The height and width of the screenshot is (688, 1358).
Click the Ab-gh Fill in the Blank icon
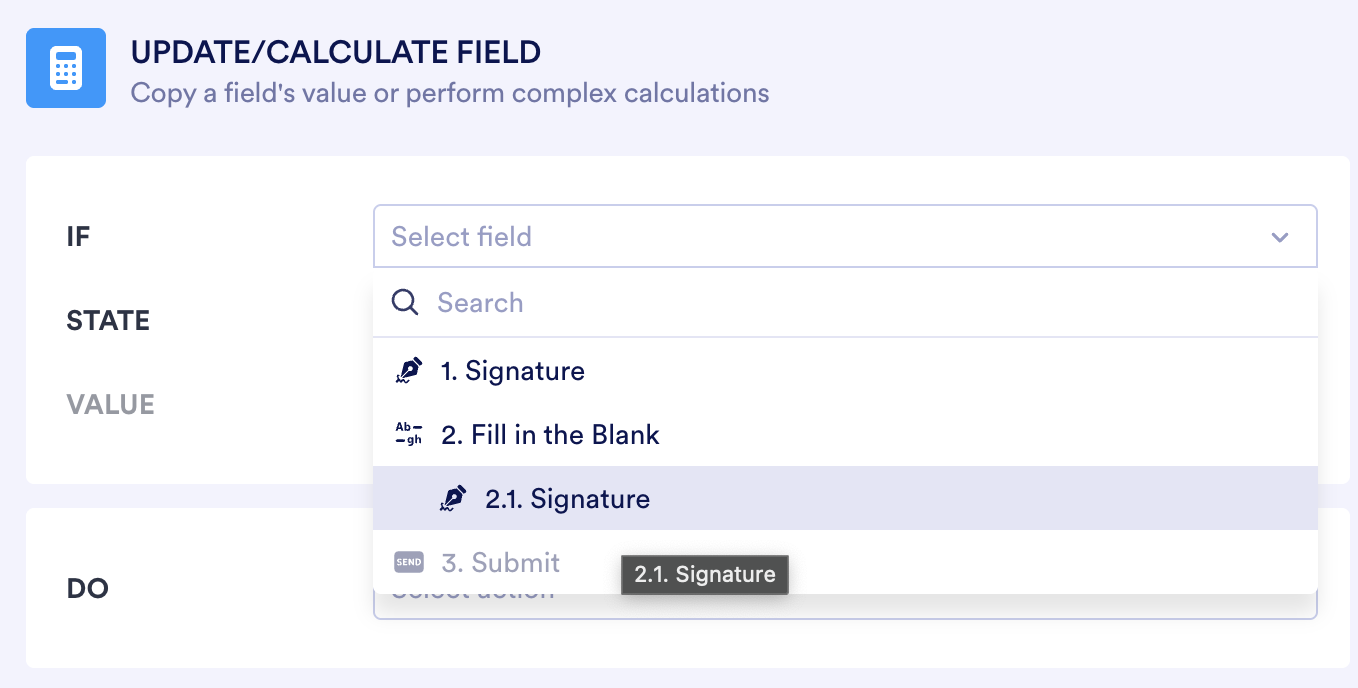pos(409,434)
